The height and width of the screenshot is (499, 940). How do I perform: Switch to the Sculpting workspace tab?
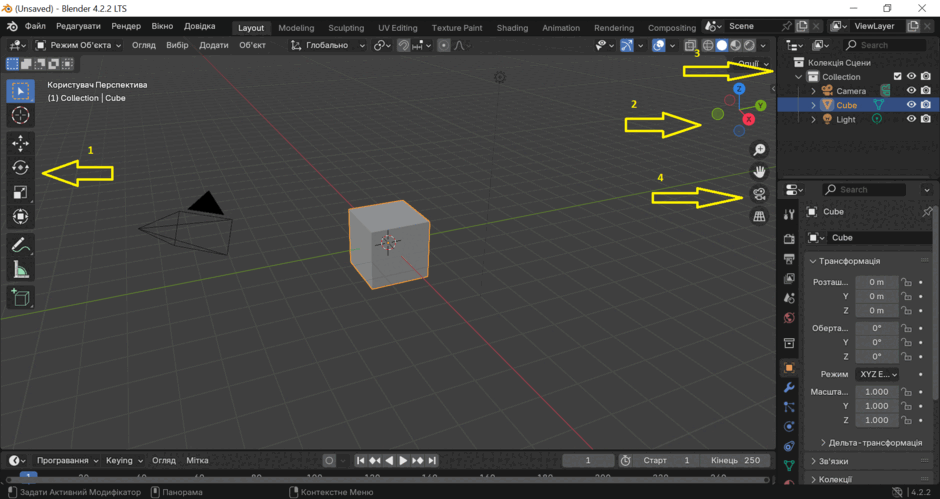[x=346, y=28]
